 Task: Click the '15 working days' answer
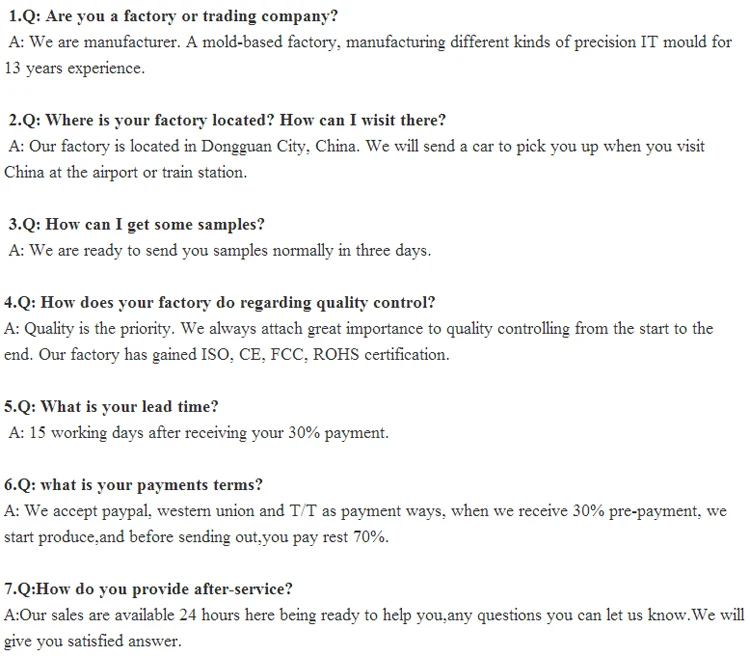200,432
